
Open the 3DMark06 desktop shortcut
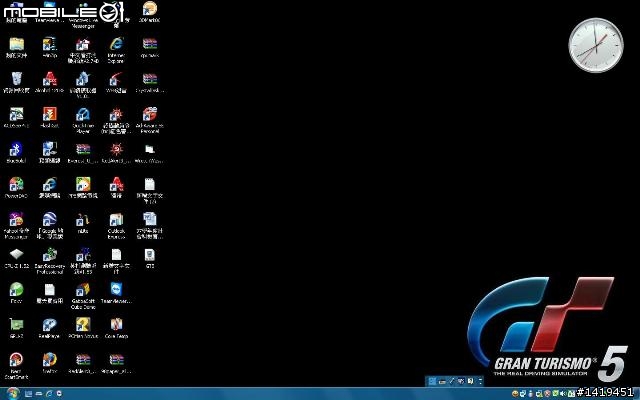coord(150,11)
